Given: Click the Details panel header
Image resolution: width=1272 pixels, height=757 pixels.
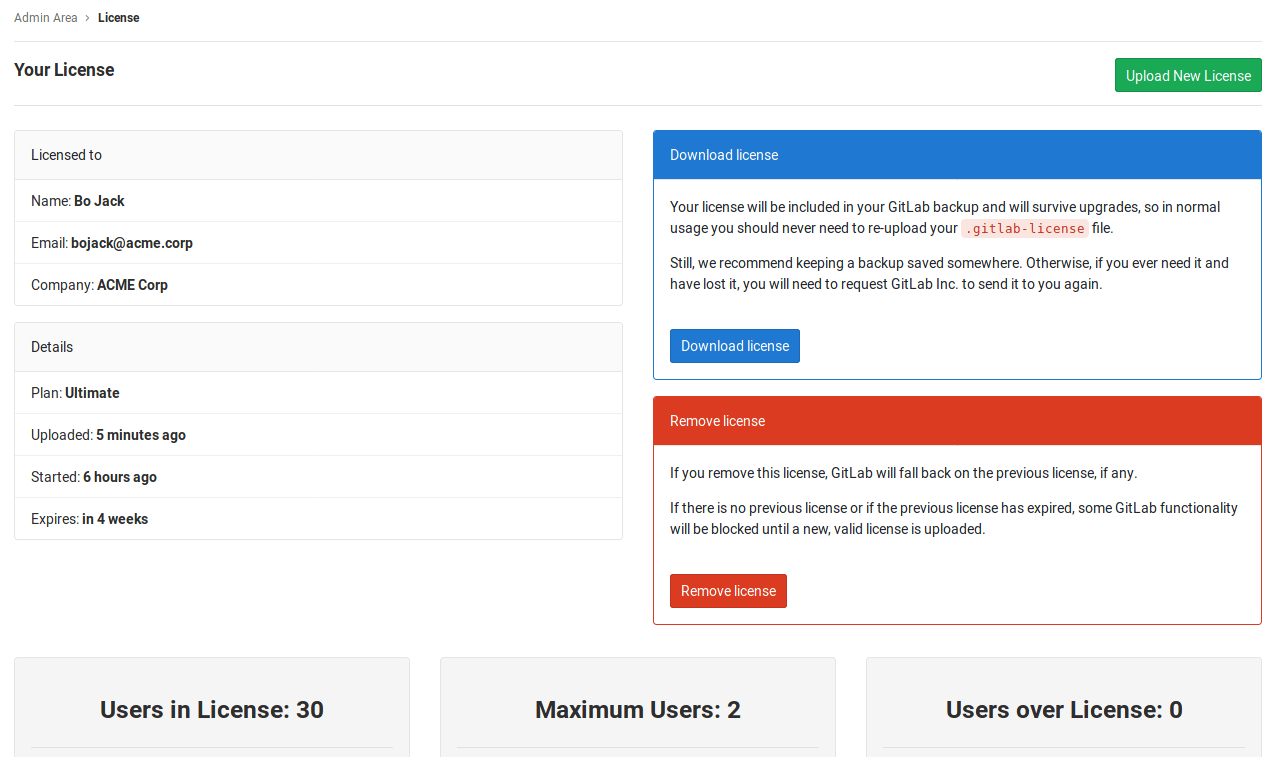Looking at the screenshot, I should [x=318, y=347].
